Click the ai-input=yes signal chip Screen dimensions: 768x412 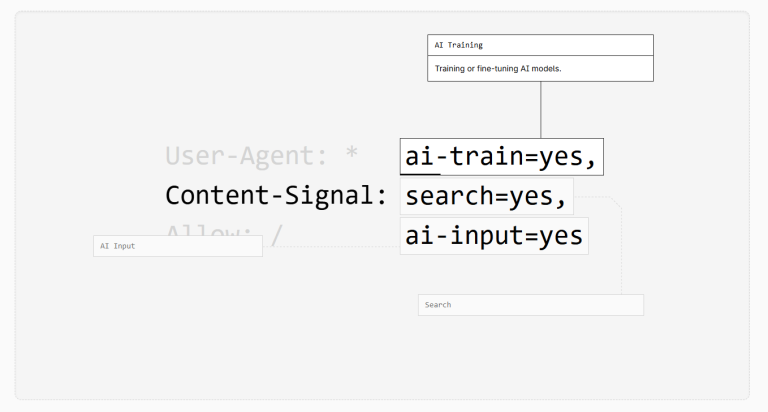pos(494,236)
